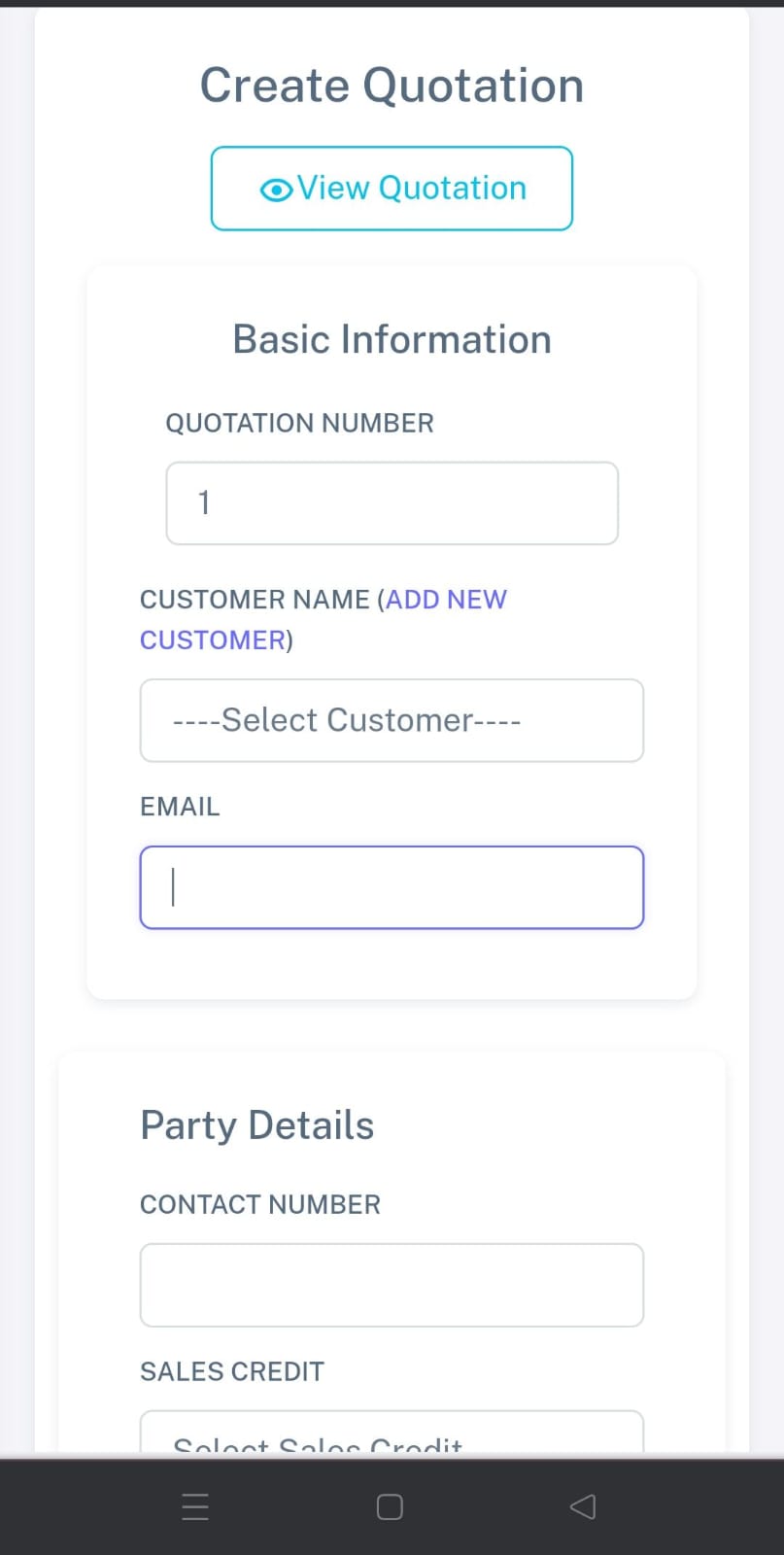Viewport: 784px width, 1555px height.
Task: Tap the Android recent apps icon
Action: [195, 1506]
